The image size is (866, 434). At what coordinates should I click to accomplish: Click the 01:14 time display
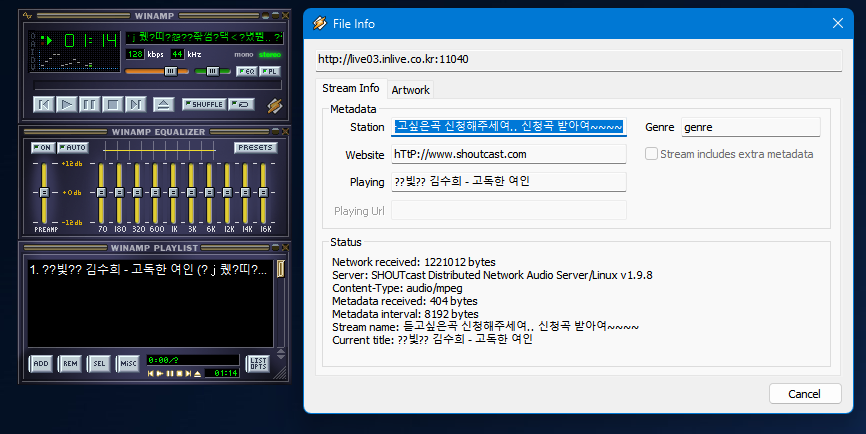coord(91,40)
